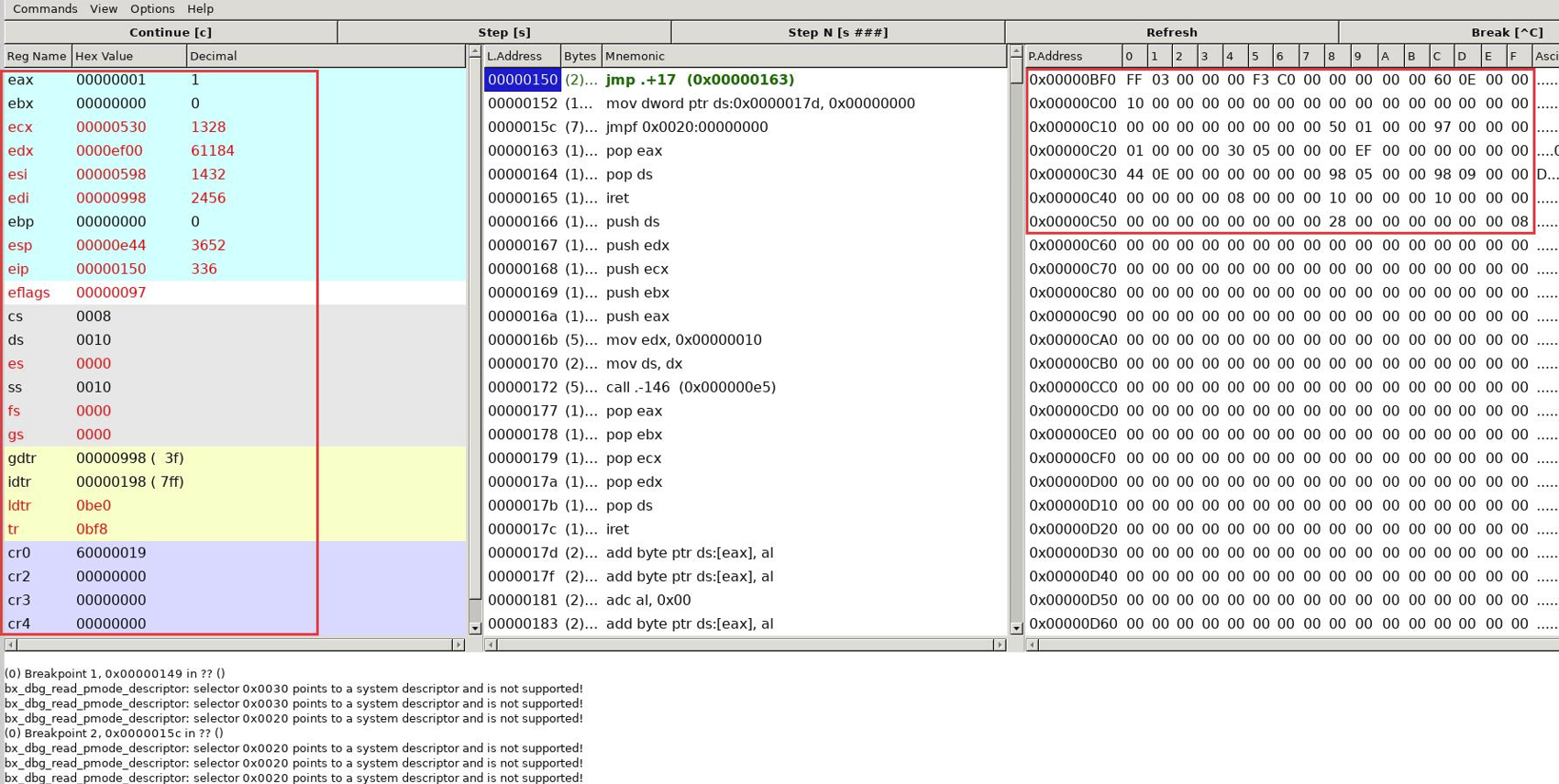Click Breakpoint 1 line in output log

coord(115,674)
